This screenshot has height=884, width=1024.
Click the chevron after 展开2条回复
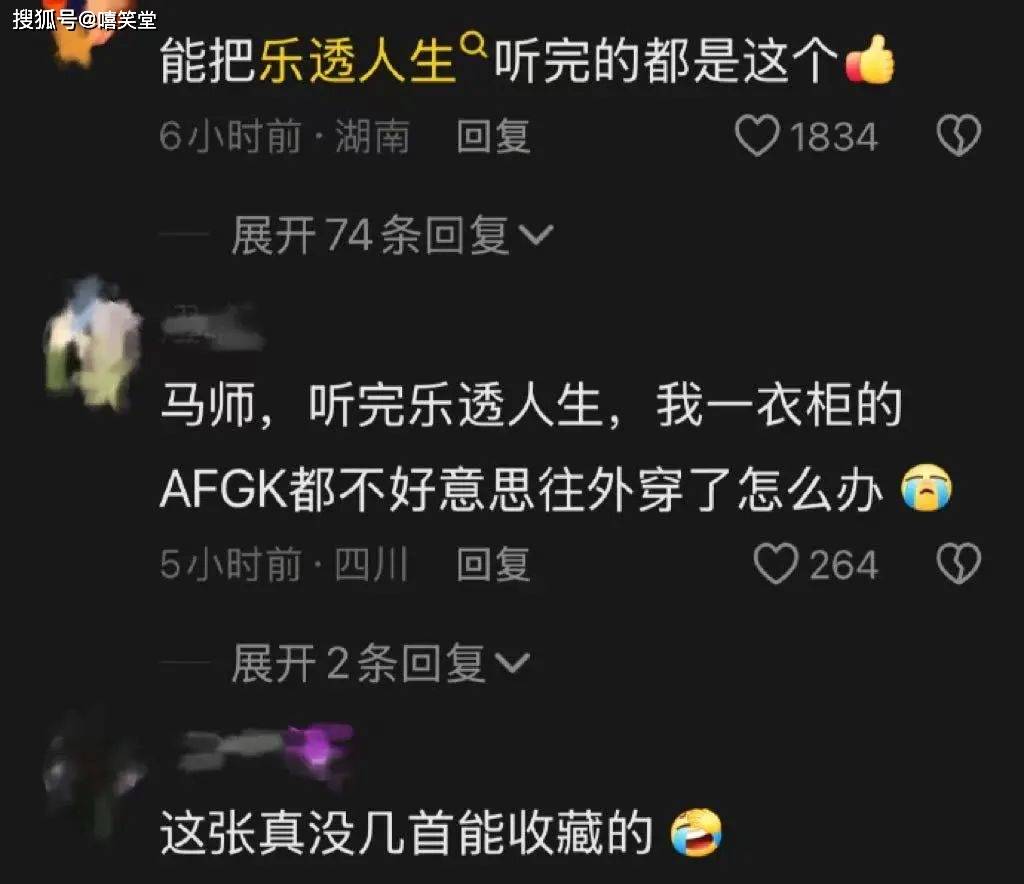tap(512, 663)
